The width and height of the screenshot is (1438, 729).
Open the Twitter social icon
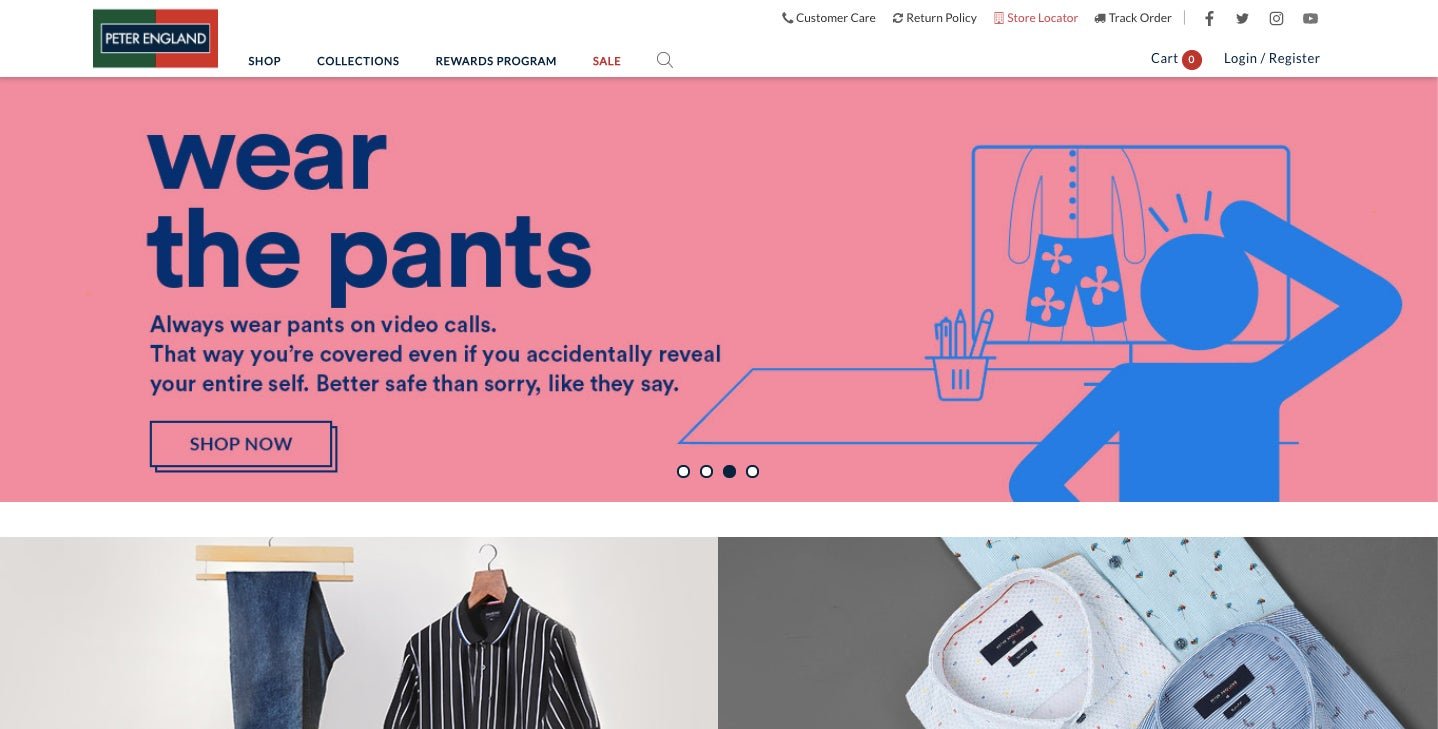[1242, 18]
